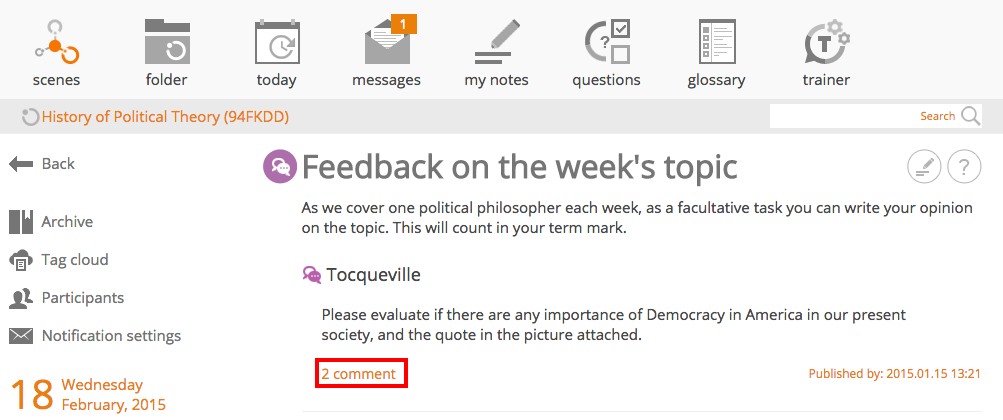Screen dimensions: 1003x420
Task: Go Back using the arrow link
Action: tap(42, 164)
